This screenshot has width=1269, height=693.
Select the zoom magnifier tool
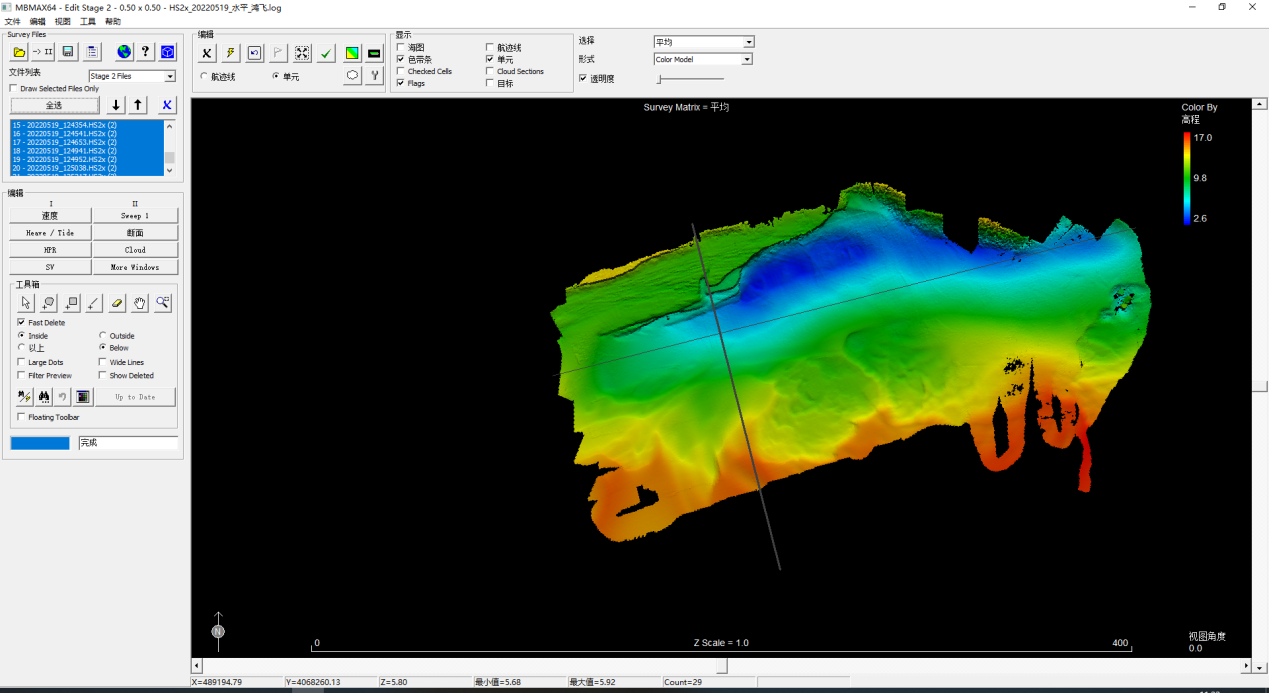click(163, 302)
